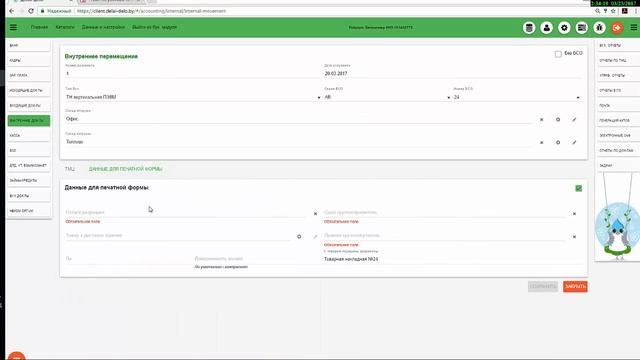640x360 pixels.
Task: Reload the browser page
Action: click(x=31, y=11)
